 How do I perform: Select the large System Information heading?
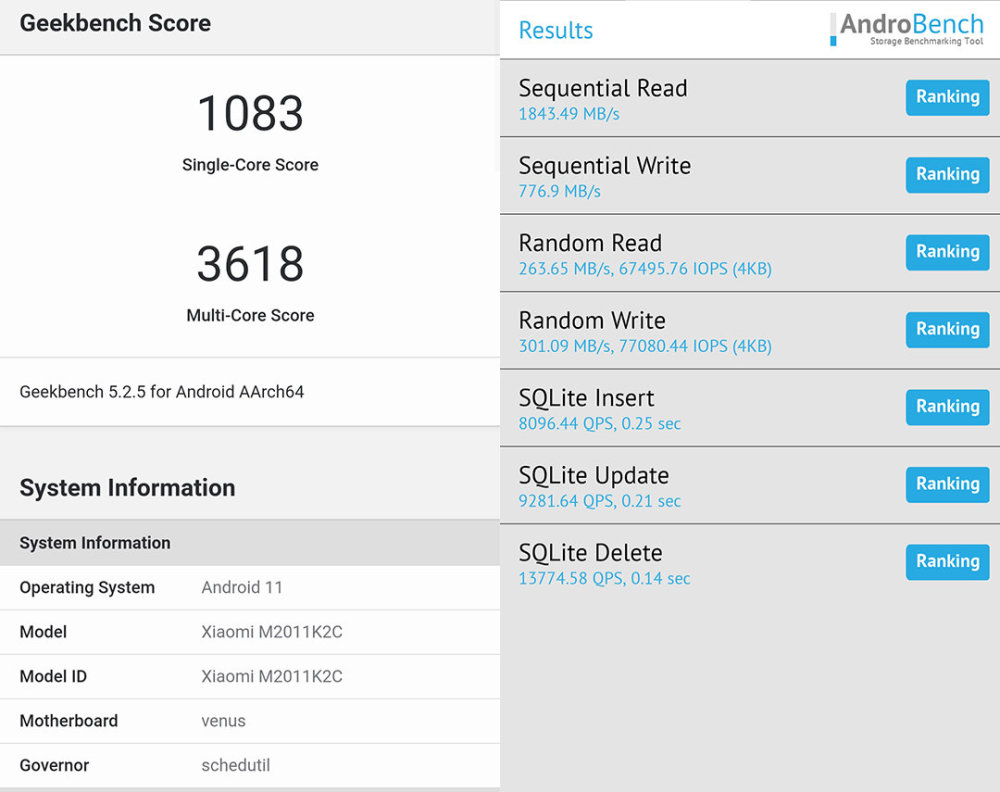127,488
